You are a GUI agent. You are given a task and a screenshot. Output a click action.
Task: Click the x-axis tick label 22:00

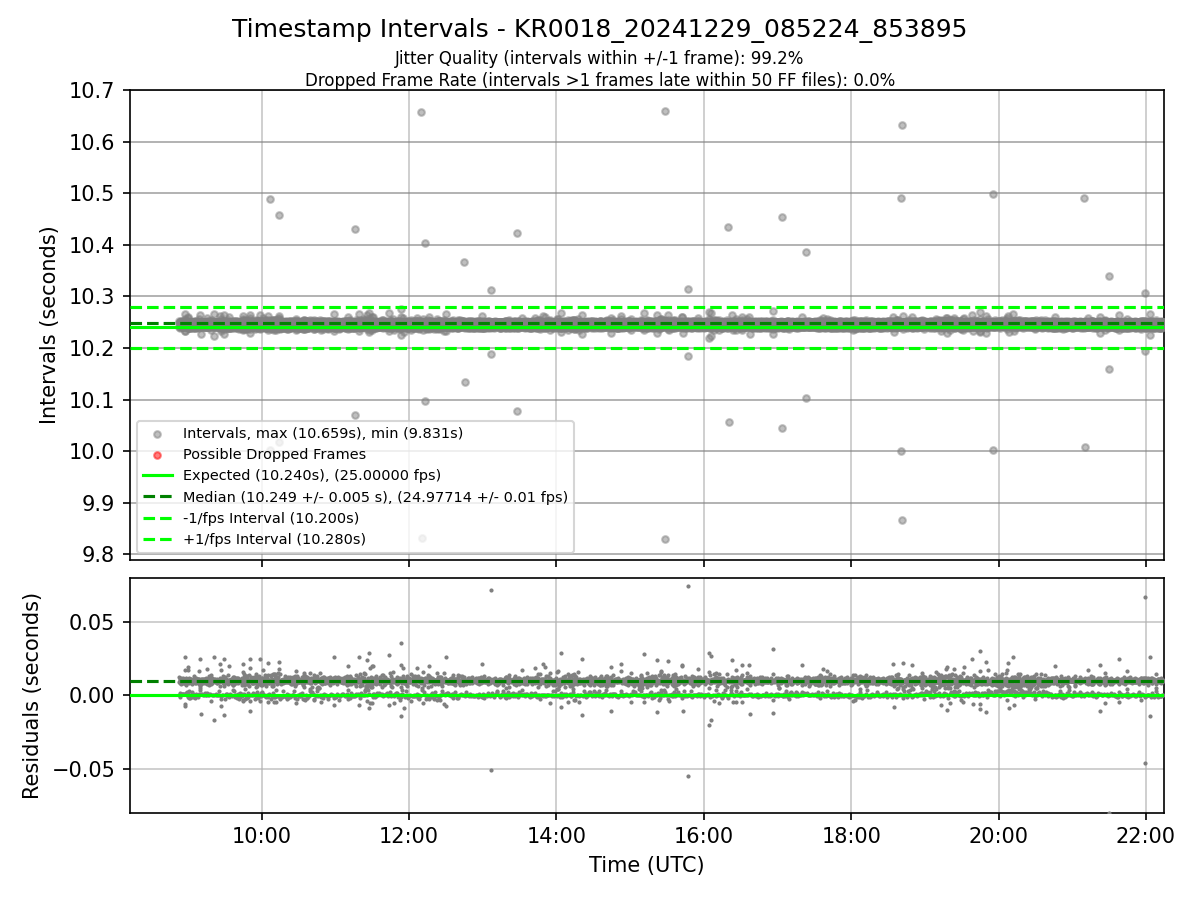(x=1146, y=834)
